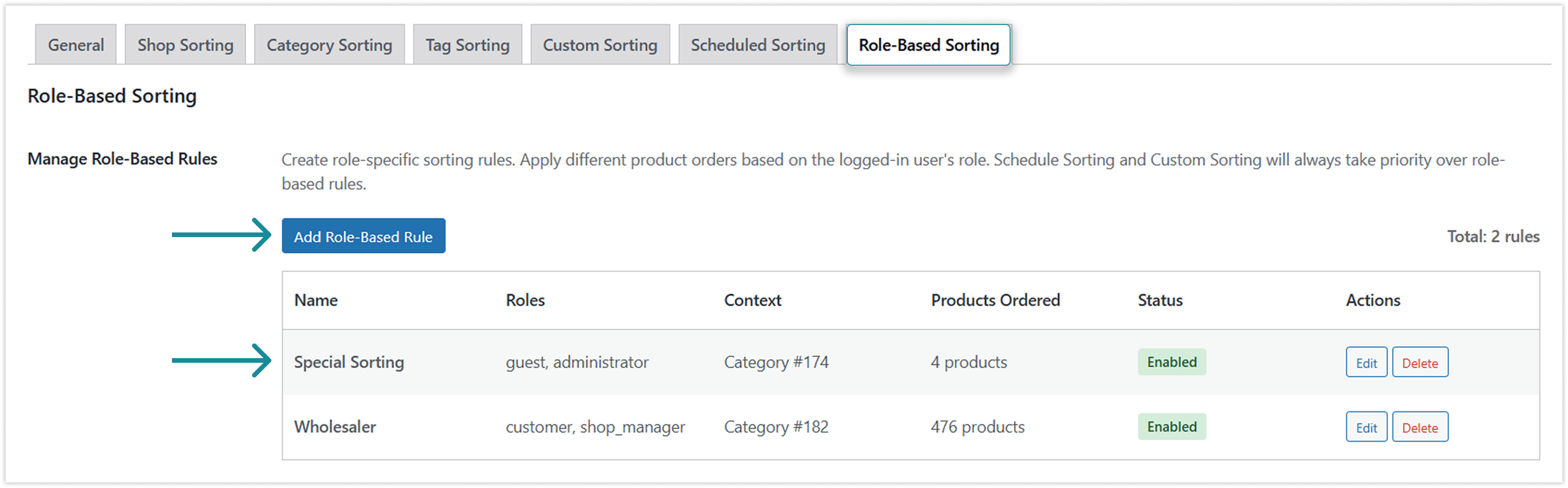Click 'Manage Role-Based Rules' label
Viewport: 1568px width, 488px height.
coord(122,159)
